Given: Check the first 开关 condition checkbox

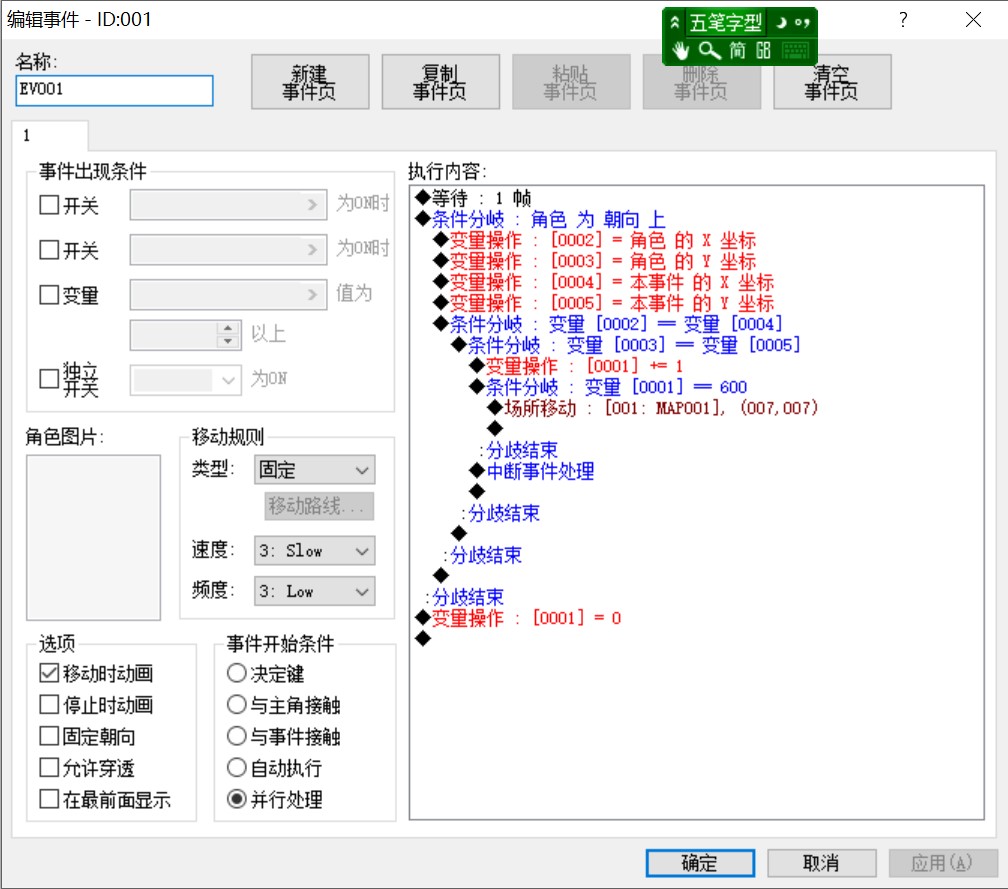Looking at the screenshot, I should coord(49,205).
